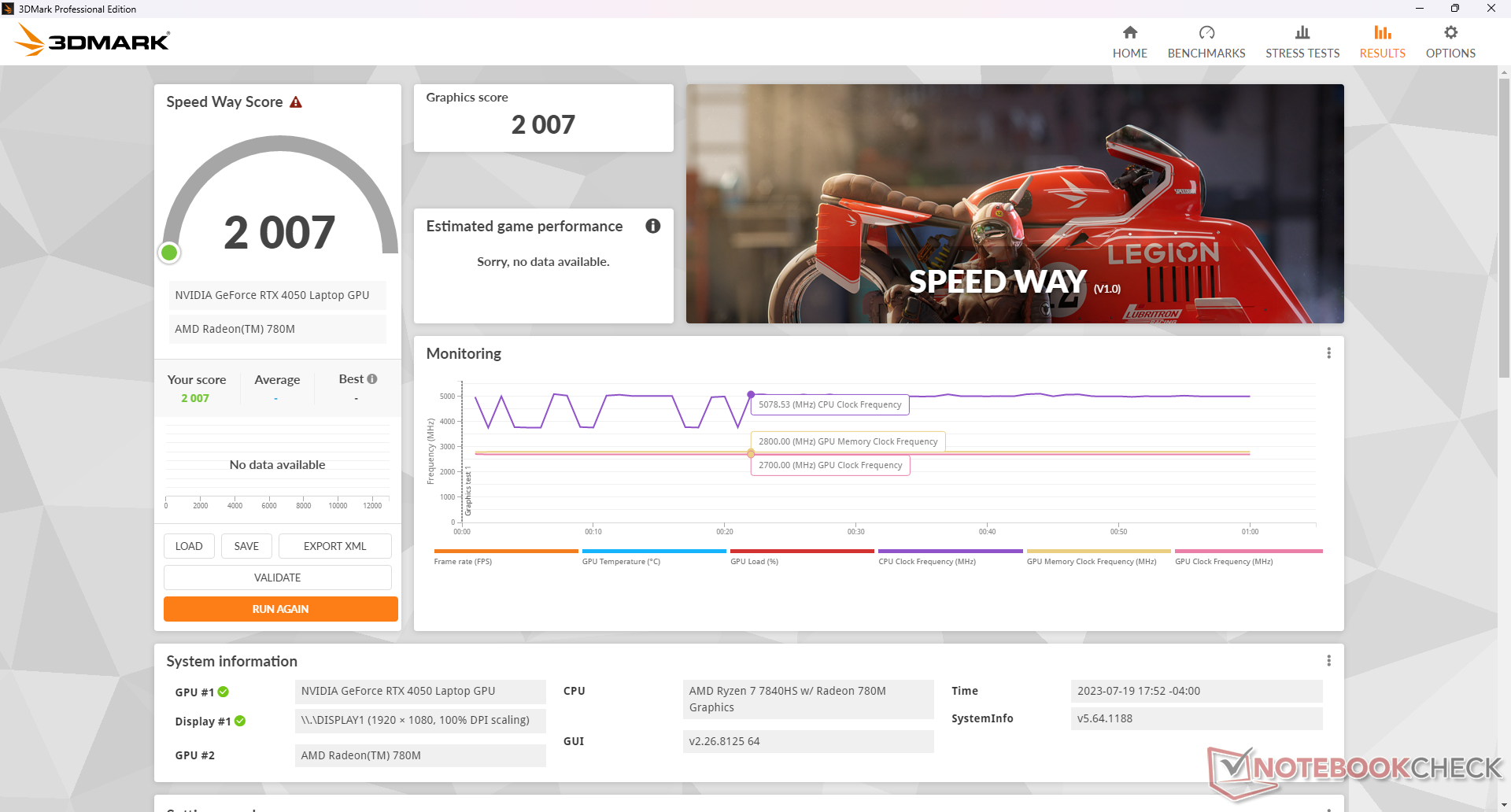This screenshot has height=812, width=1511.
Task: Click the Home icon in navigation
Action: [1129, 33]
